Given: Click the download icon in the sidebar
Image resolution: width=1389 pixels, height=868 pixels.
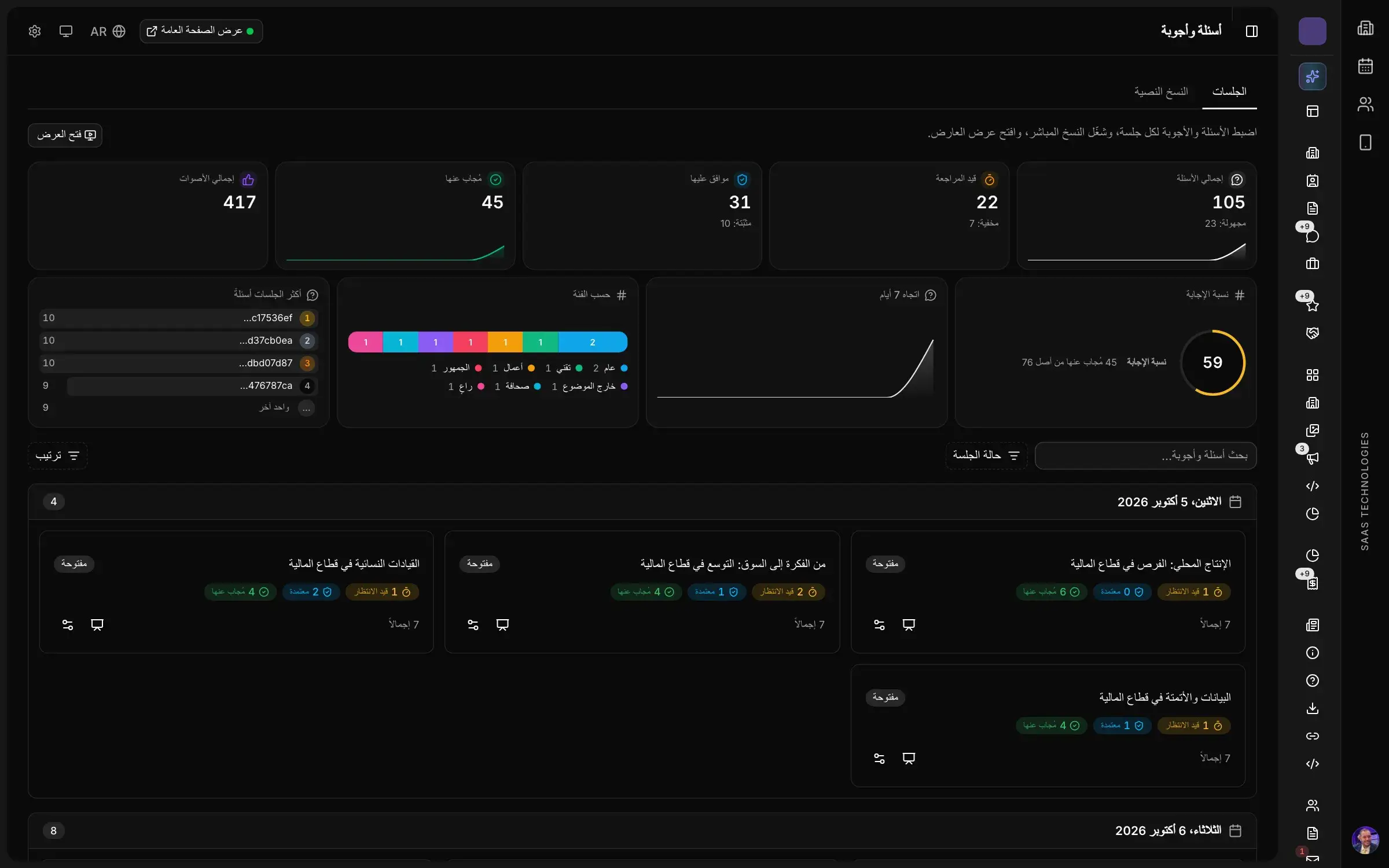Looking at the screenshot, I should click(1312, 708).
